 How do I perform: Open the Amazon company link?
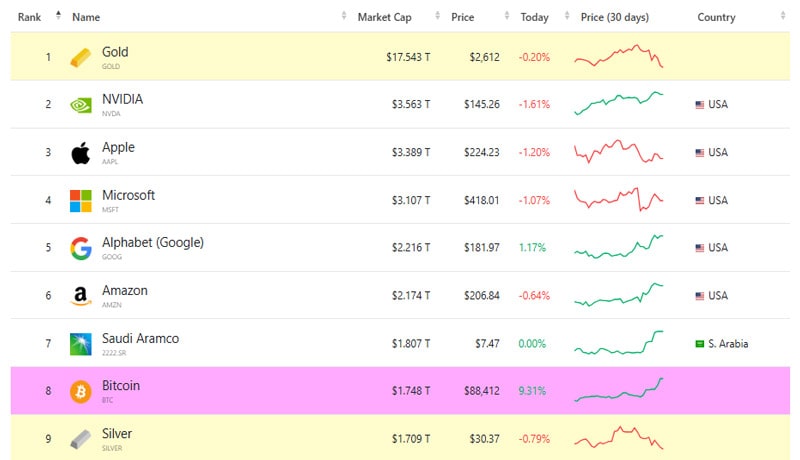coord(124,291)
